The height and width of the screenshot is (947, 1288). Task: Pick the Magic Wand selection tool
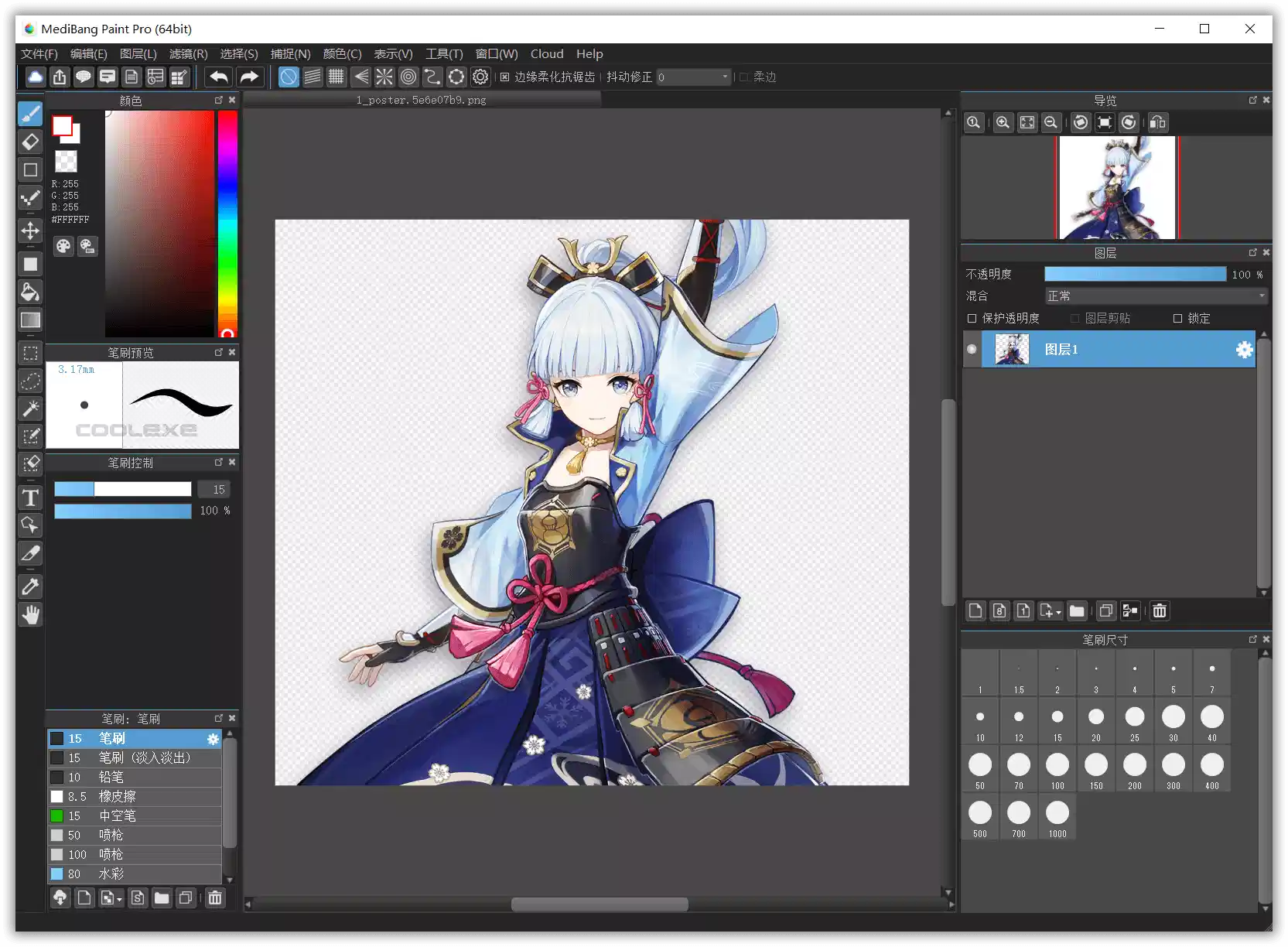pyautogui.click(x=30, y=408)
